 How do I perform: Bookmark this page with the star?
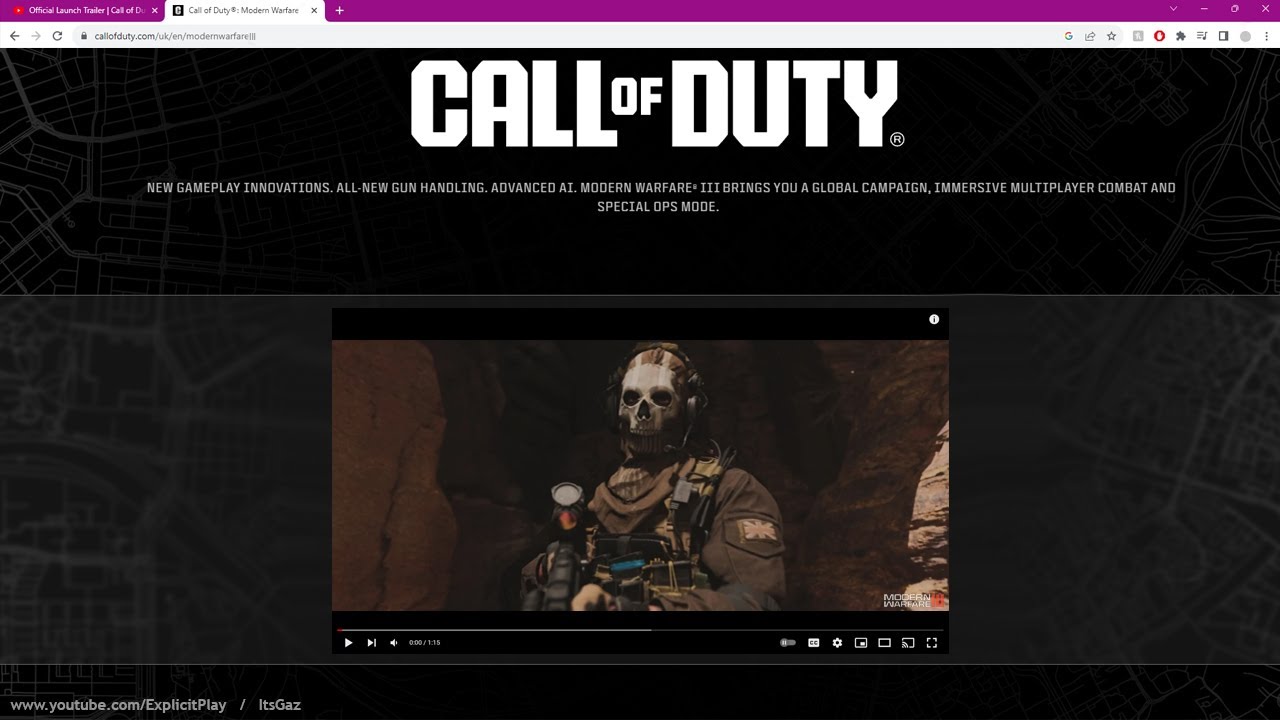coord(1111,36)
